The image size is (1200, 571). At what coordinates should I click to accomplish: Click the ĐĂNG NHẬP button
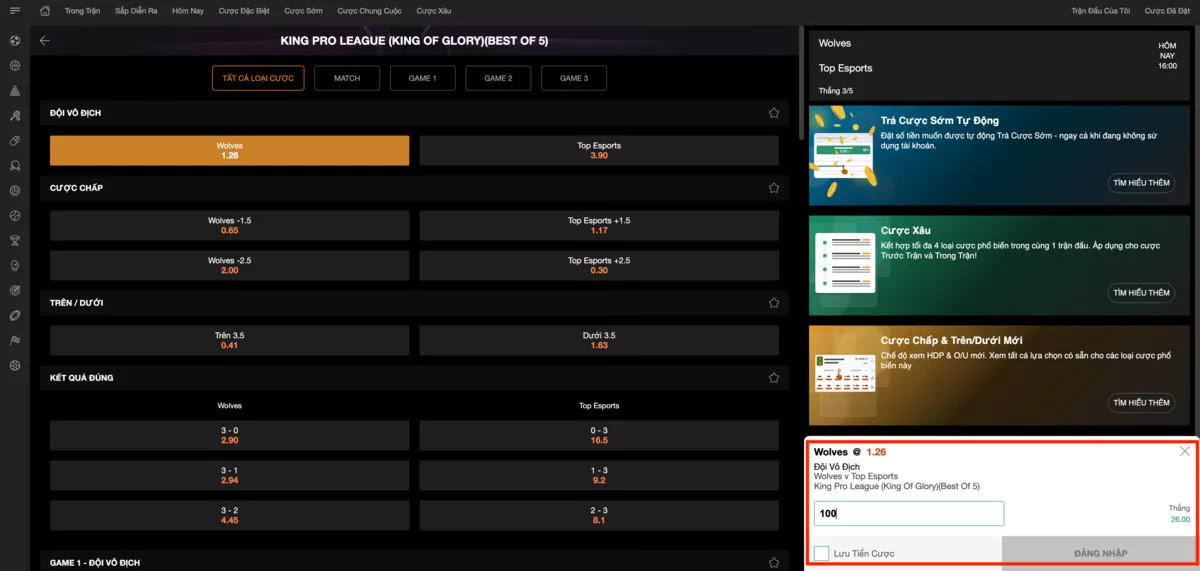tap(1100, 553)
